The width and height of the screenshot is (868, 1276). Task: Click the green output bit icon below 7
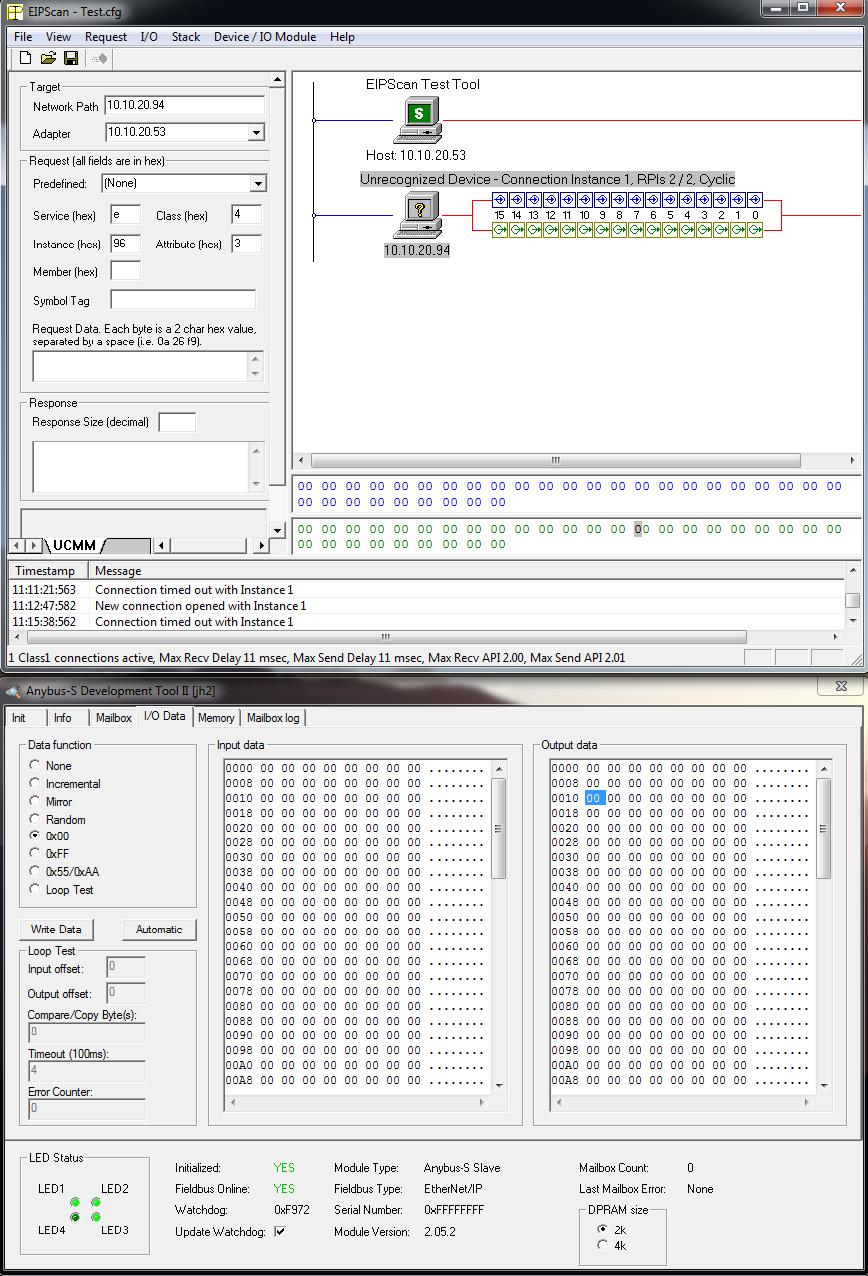click(636, 230)
